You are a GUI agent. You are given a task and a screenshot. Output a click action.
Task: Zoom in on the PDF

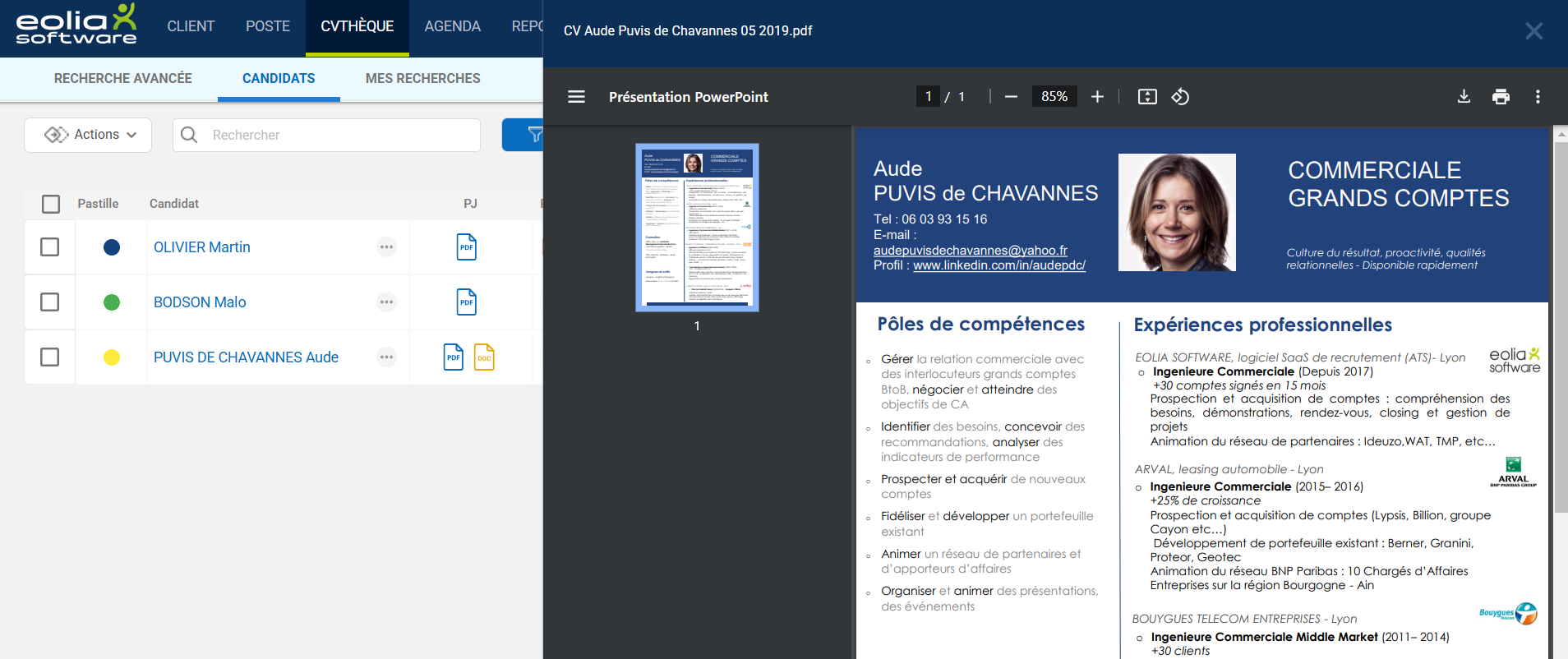click(x=1097, y=97)
